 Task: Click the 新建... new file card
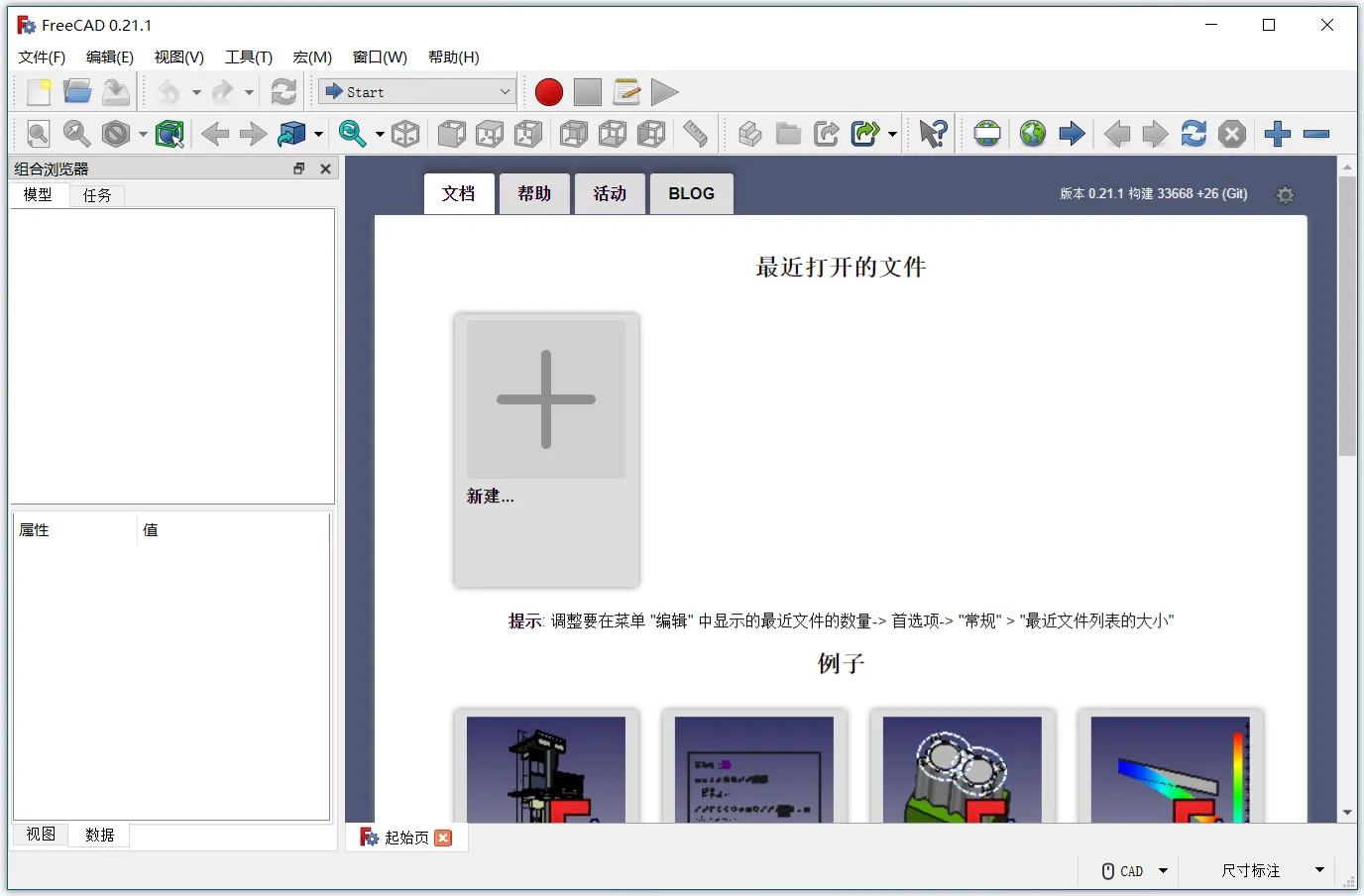(x=546, y=450)
